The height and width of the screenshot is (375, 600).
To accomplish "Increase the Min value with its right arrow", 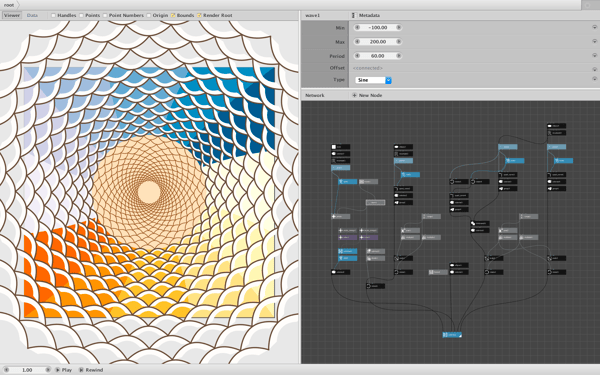I will point(398,28).
